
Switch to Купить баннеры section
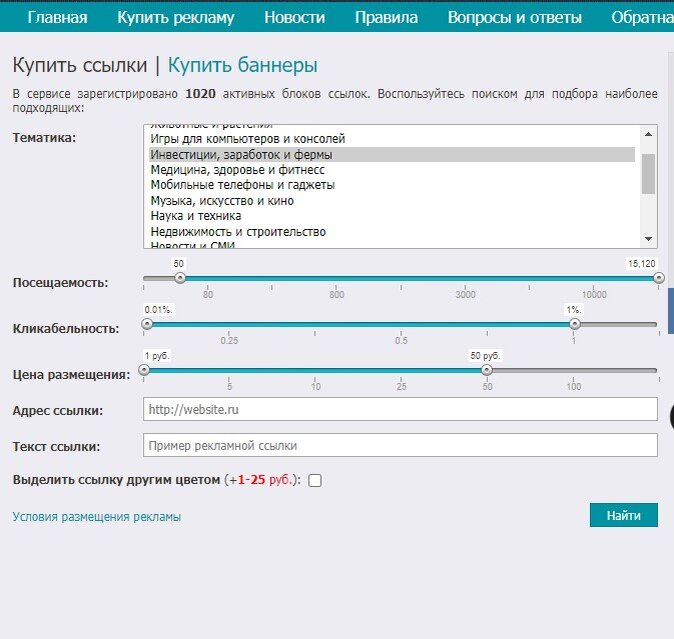[242, 65]
